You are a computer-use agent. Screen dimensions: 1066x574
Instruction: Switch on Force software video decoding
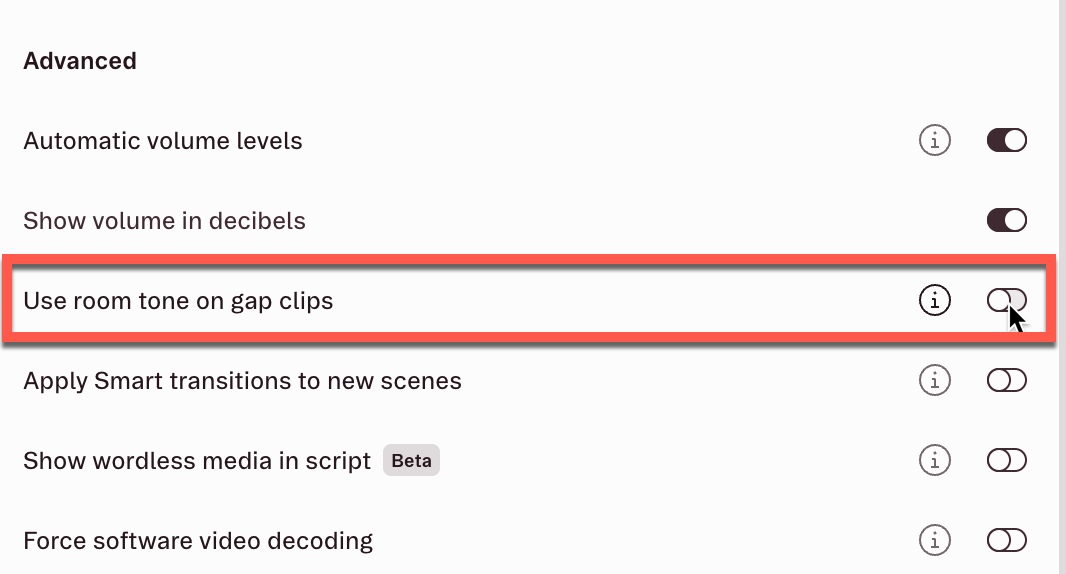pyautogui.click(x=1006, y=541)
